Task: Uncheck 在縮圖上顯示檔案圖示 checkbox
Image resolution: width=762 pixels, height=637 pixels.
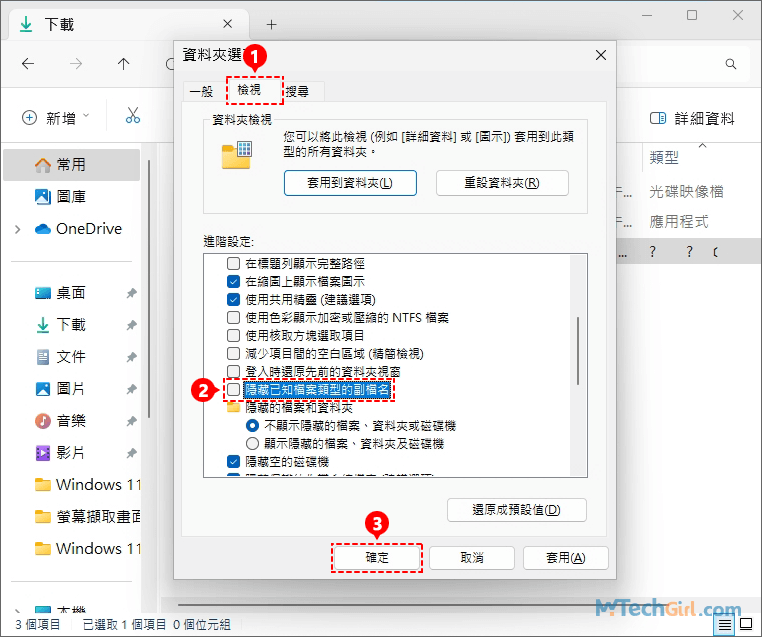Action: coord(233,281)
